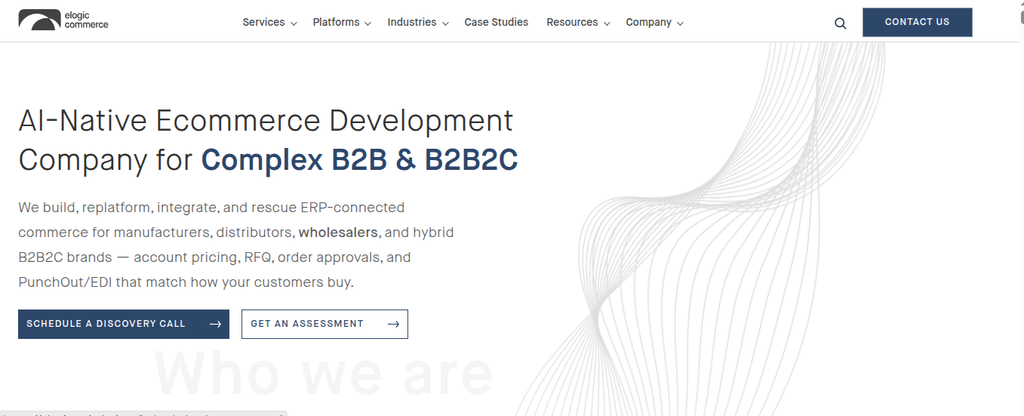Expand the Industries dropdown chevron
The width and height of the screenshot is (1024, 416).
(x=445, y=24)
